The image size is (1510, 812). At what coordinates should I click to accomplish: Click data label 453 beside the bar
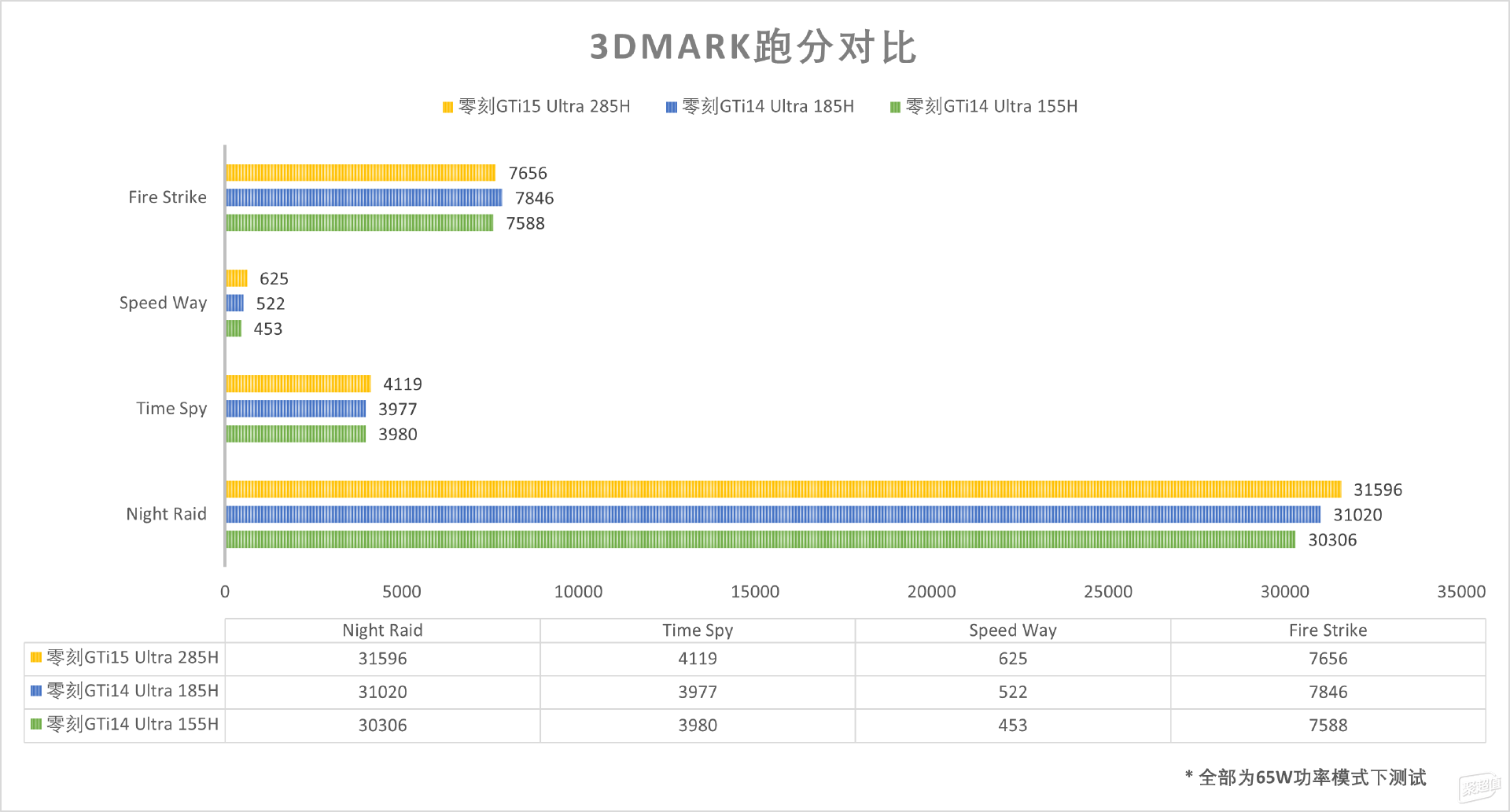pyautogui.click(x=268, y=329)
